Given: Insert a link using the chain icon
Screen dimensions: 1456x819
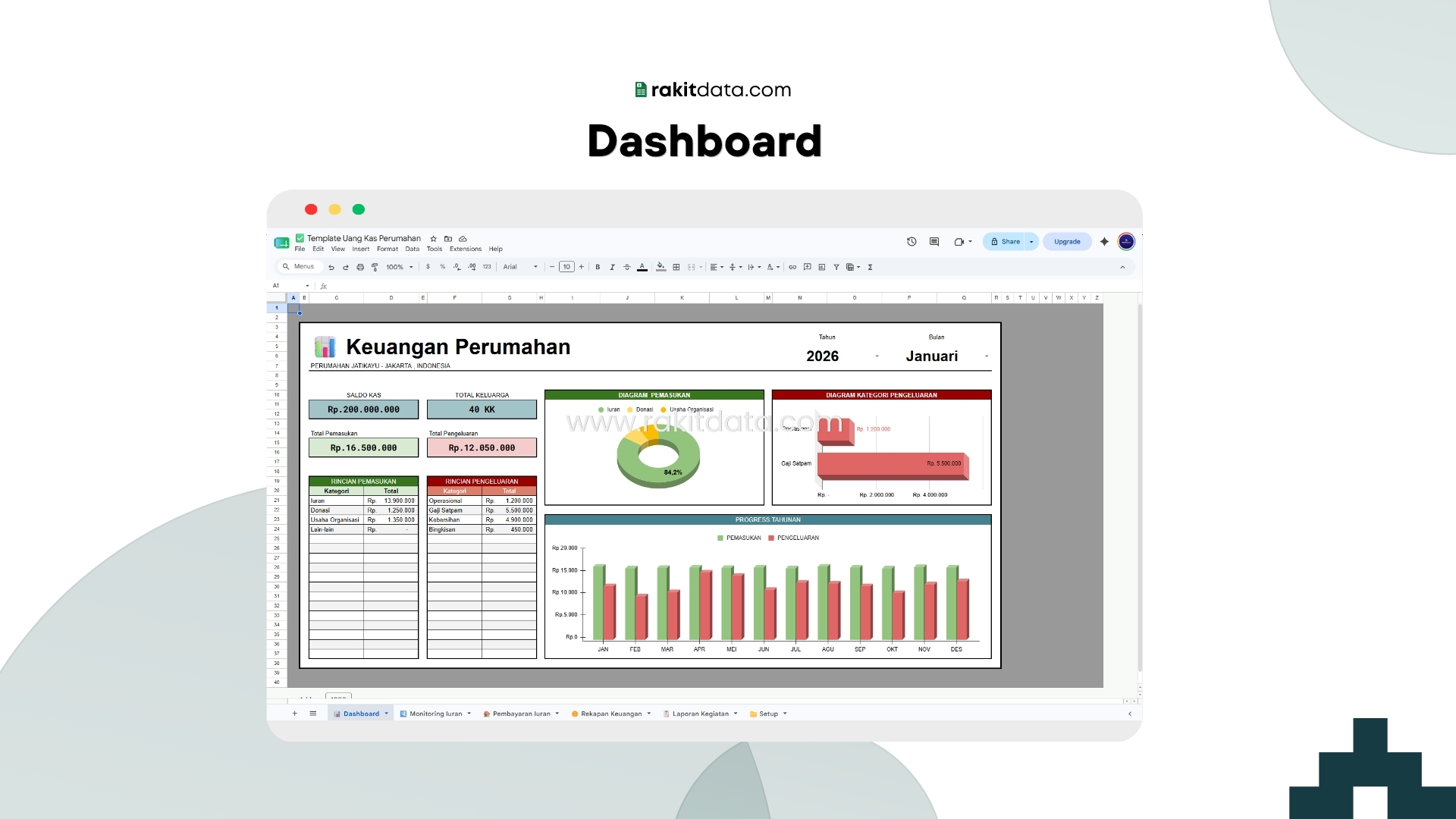Looking at the screenshot, I should (x=792, y=267).
